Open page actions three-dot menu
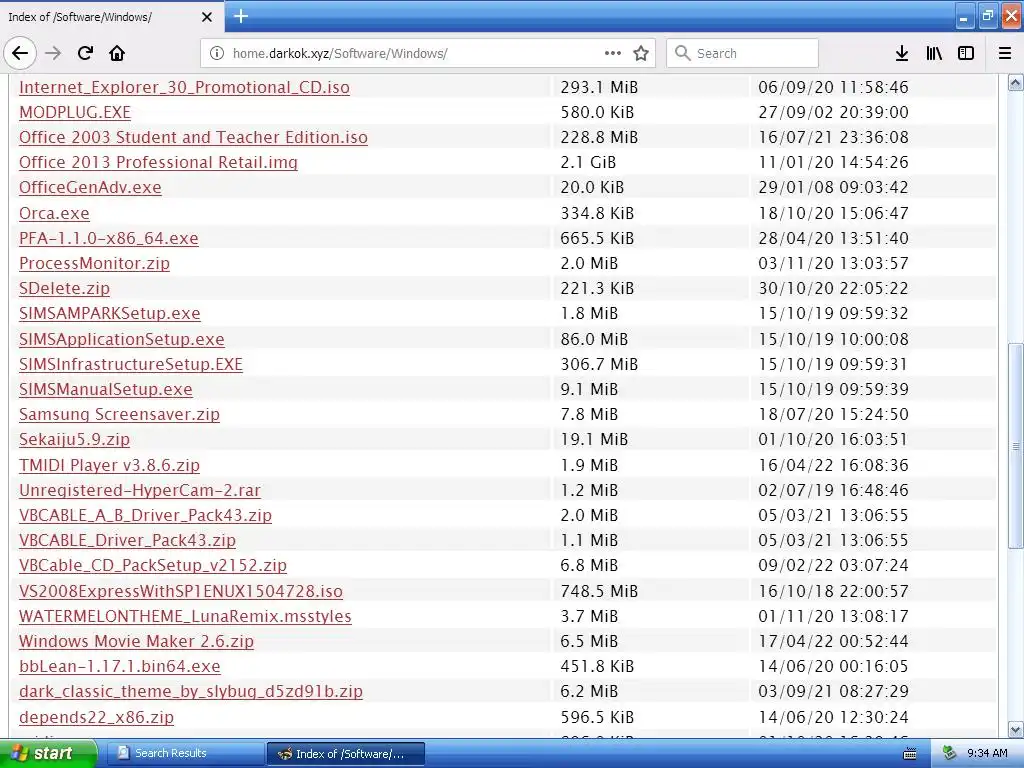Viewport: 1024px width, 768px height. tap(613, 54)
